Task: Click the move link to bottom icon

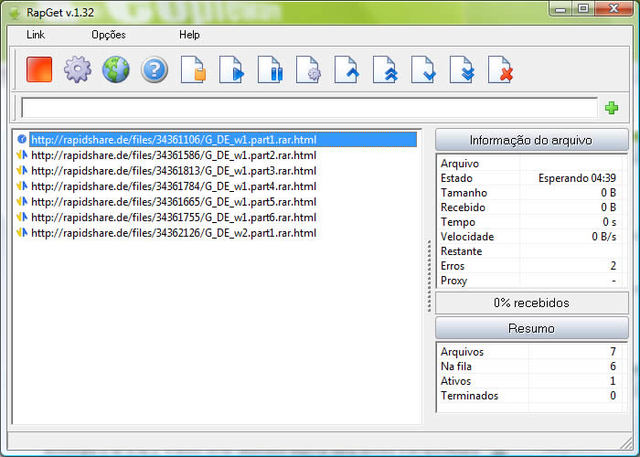Action: click(462, 70)
